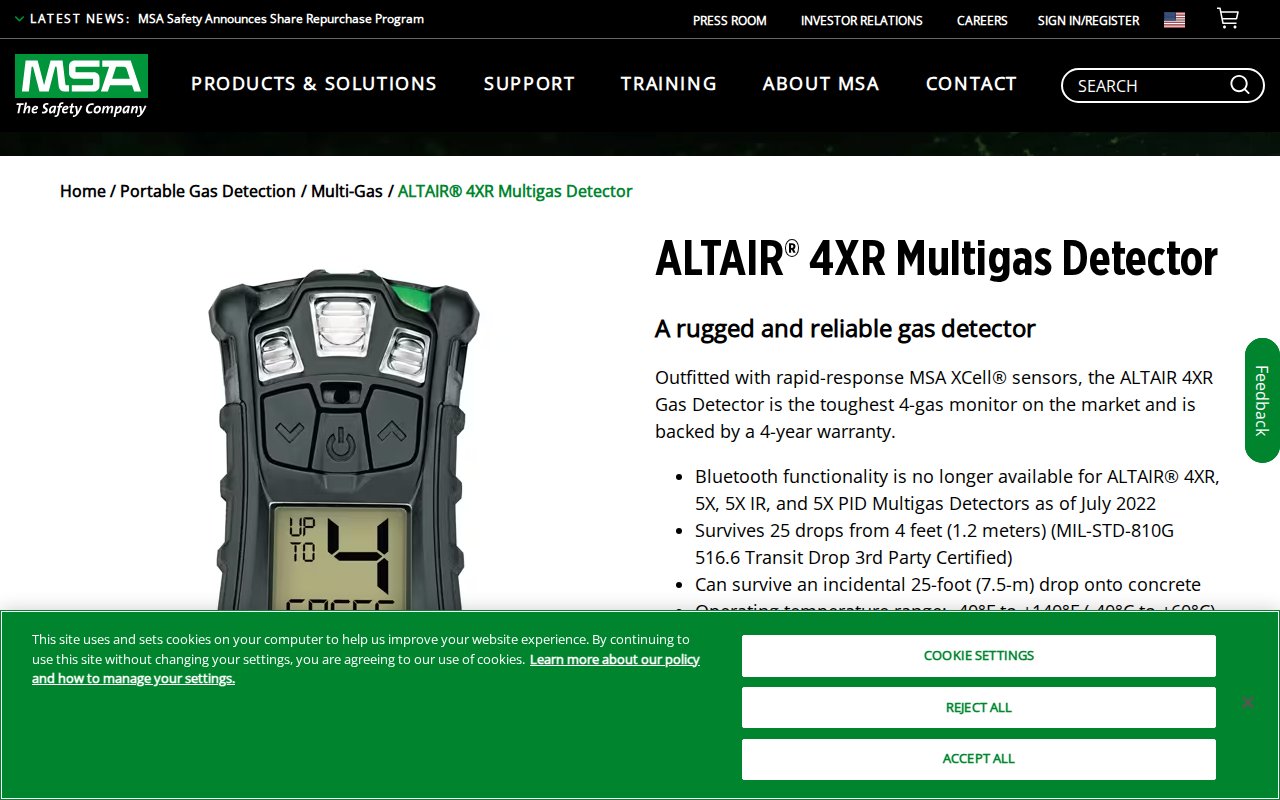1280x800 pixels.
Task: Click the search magnifier icon
Action: tap(1240, 86)
